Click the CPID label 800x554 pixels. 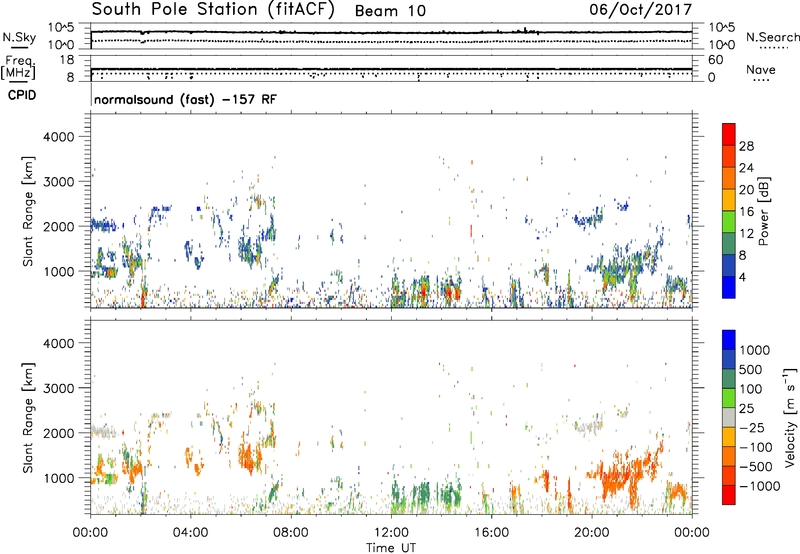[22, 95]
